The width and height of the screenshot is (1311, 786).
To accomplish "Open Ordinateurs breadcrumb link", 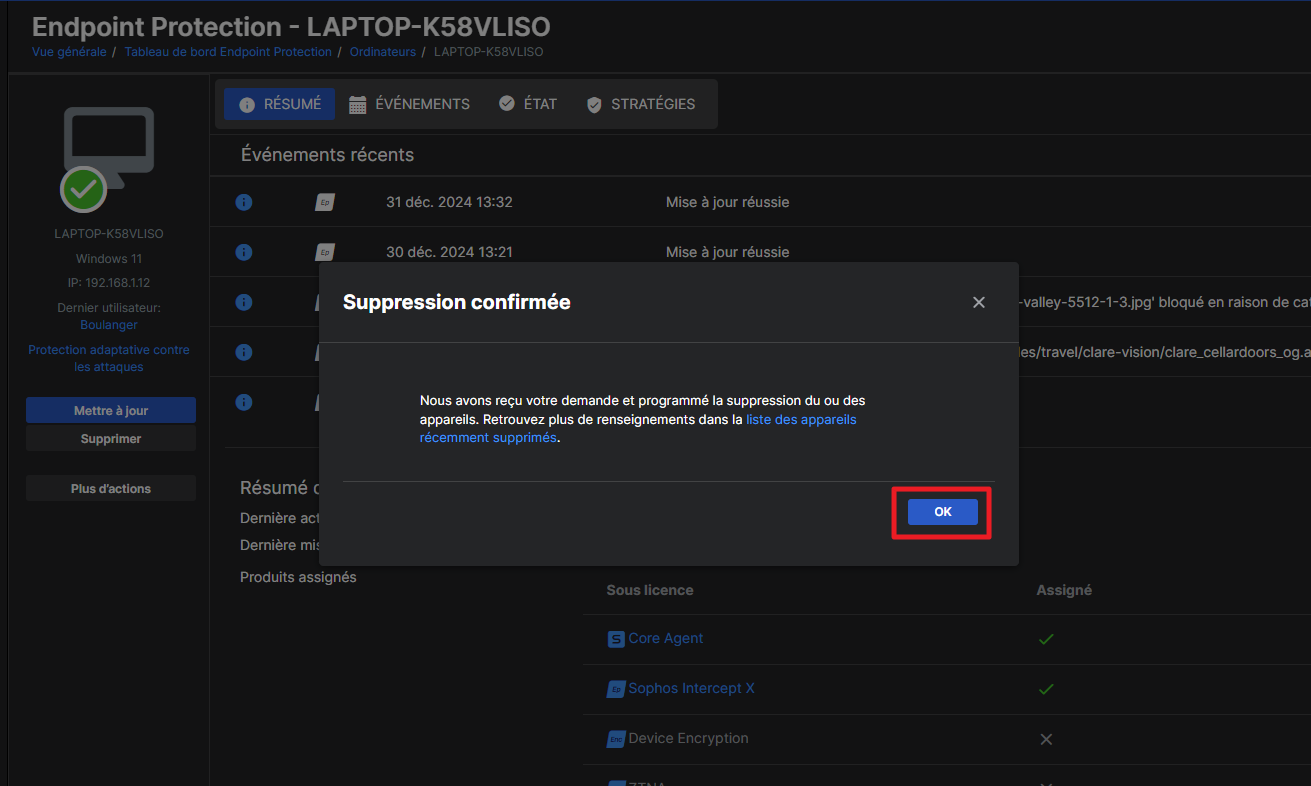I will click(x=382, y=52).
